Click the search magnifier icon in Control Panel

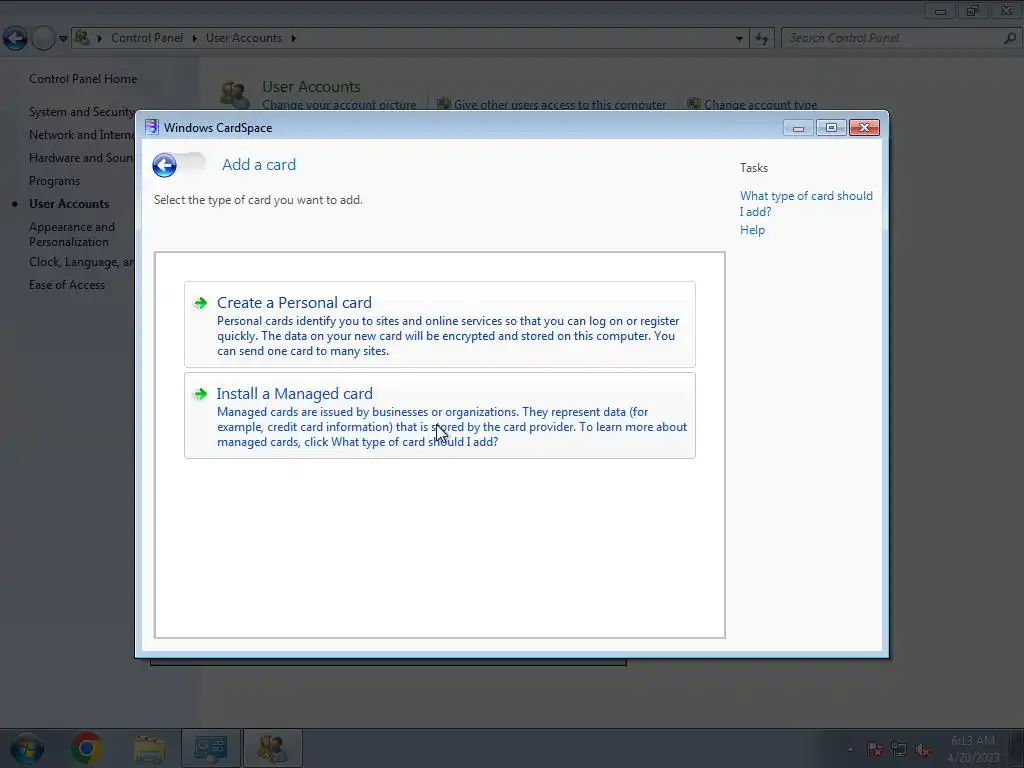click(1010, 39)
